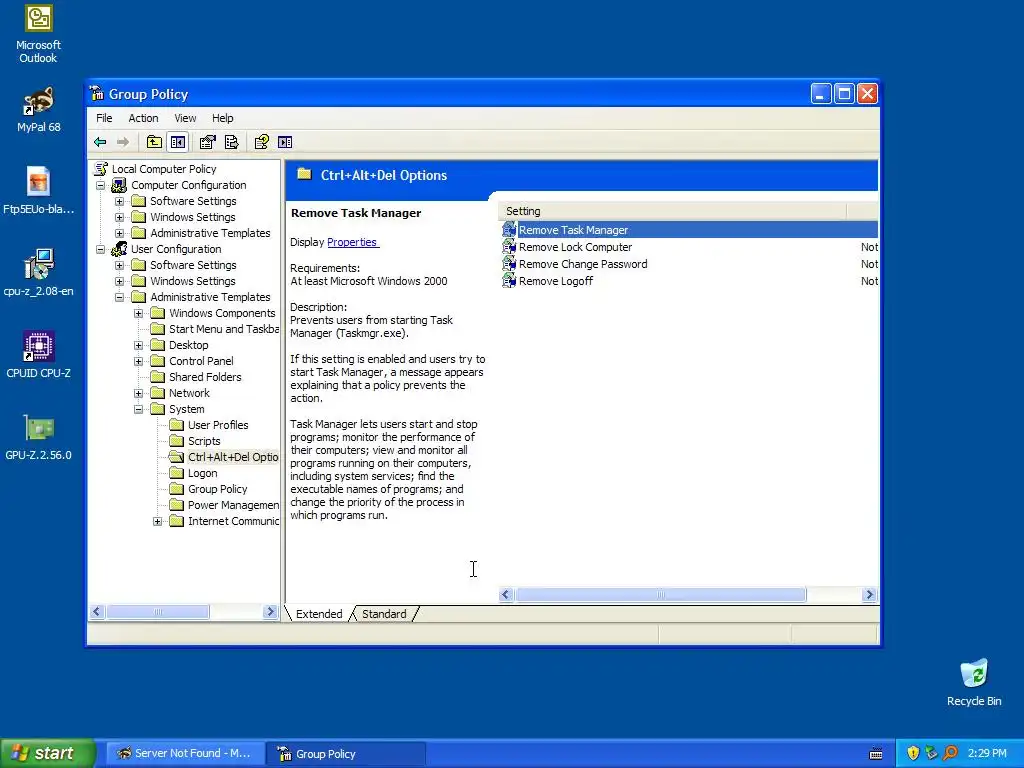
Task: Click the right arrow of the settings list scrollbar
Action: [x=869, y=594]
